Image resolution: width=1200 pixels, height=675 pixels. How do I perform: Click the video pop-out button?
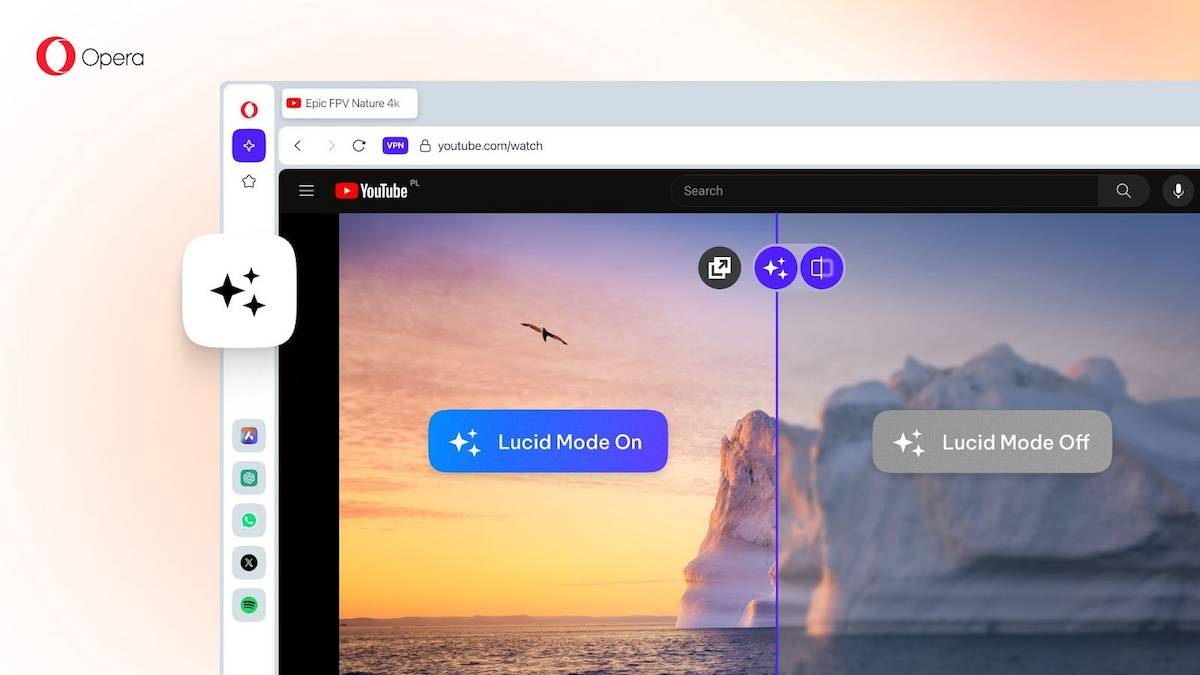pyautogui.click(x=719, y=268)
